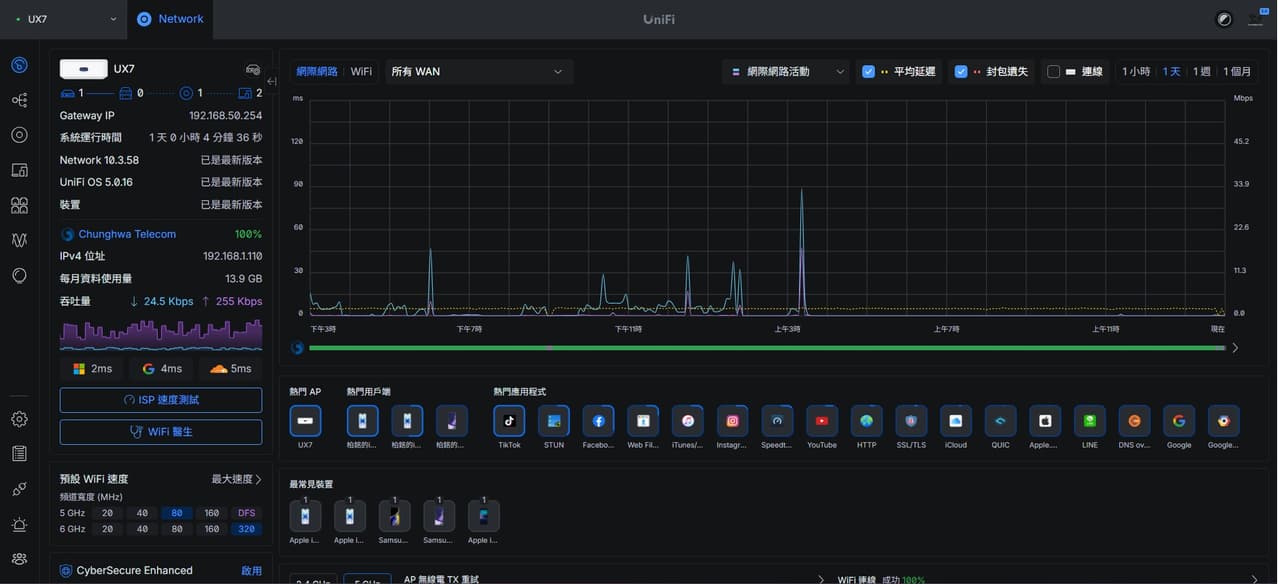
Task: Open the Insights waveform icon in sidebar
Action: 19,240
